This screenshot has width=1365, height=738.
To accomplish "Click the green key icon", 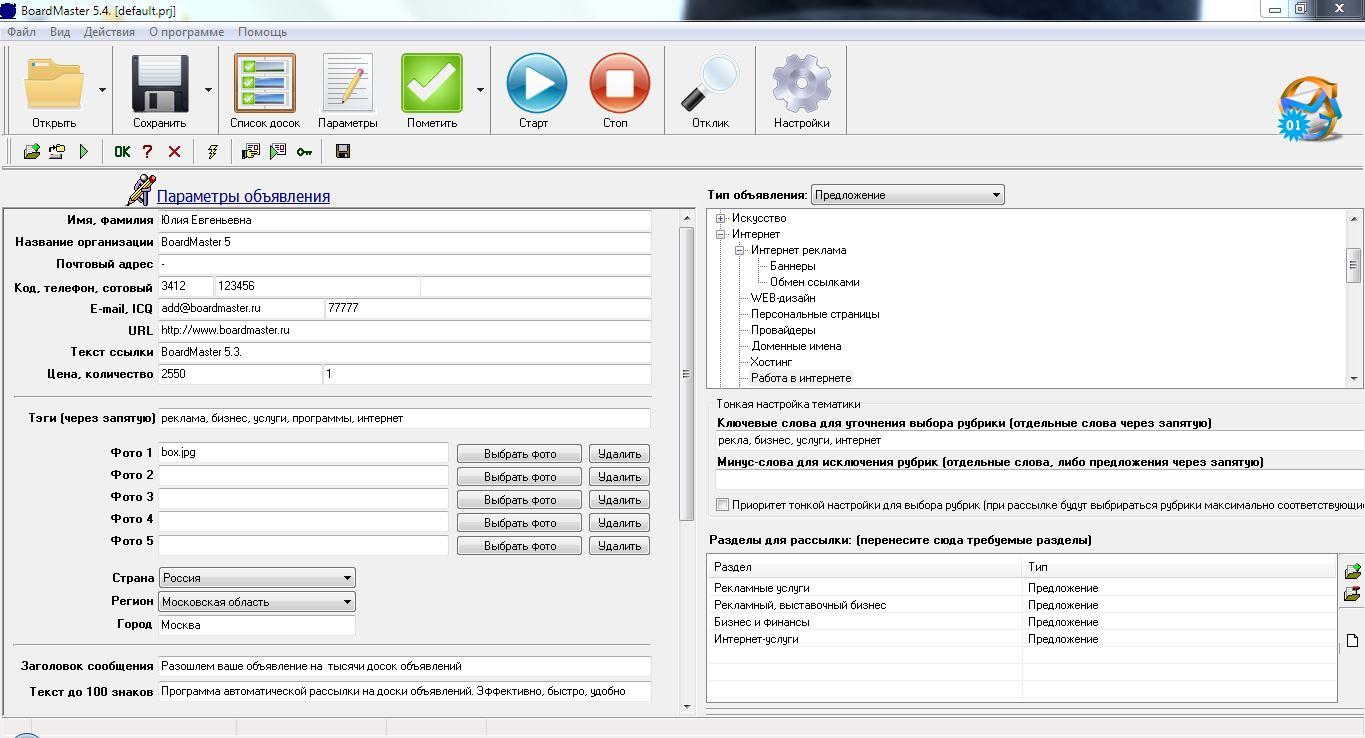I will point(304,152).
